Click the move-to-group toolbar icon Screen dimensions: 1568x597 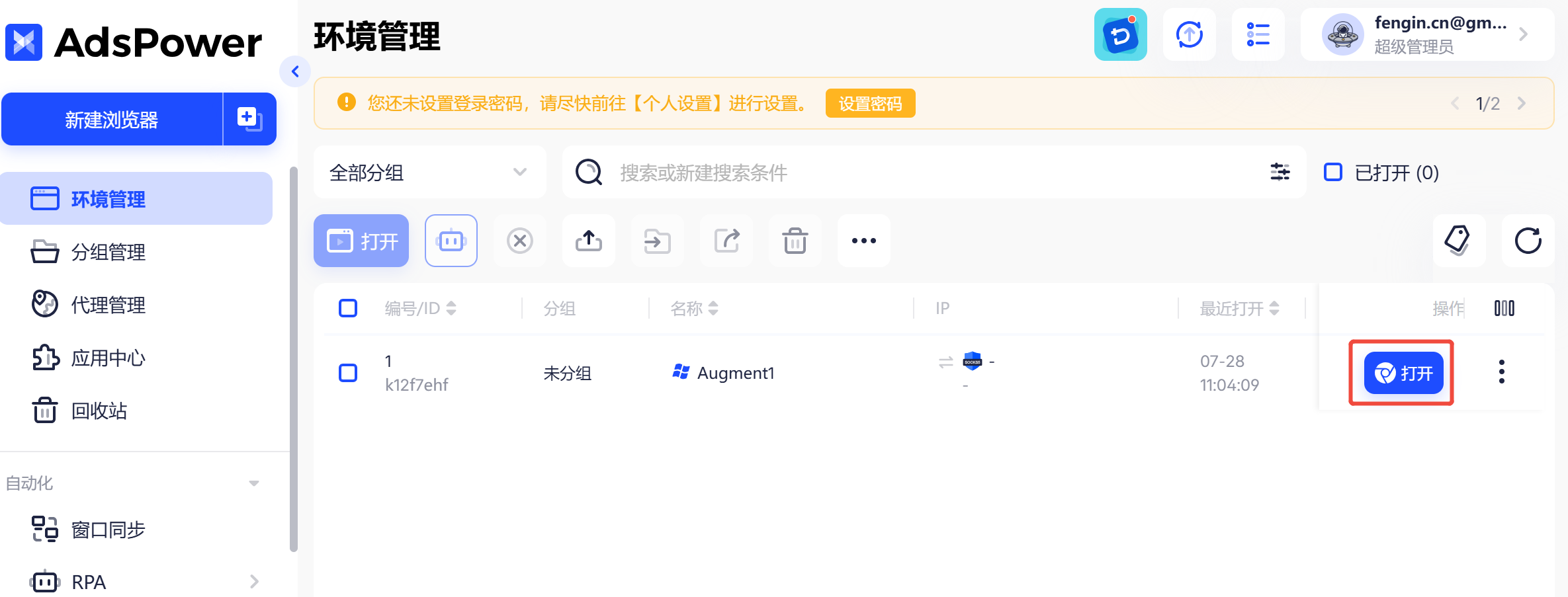click(658, 241)
